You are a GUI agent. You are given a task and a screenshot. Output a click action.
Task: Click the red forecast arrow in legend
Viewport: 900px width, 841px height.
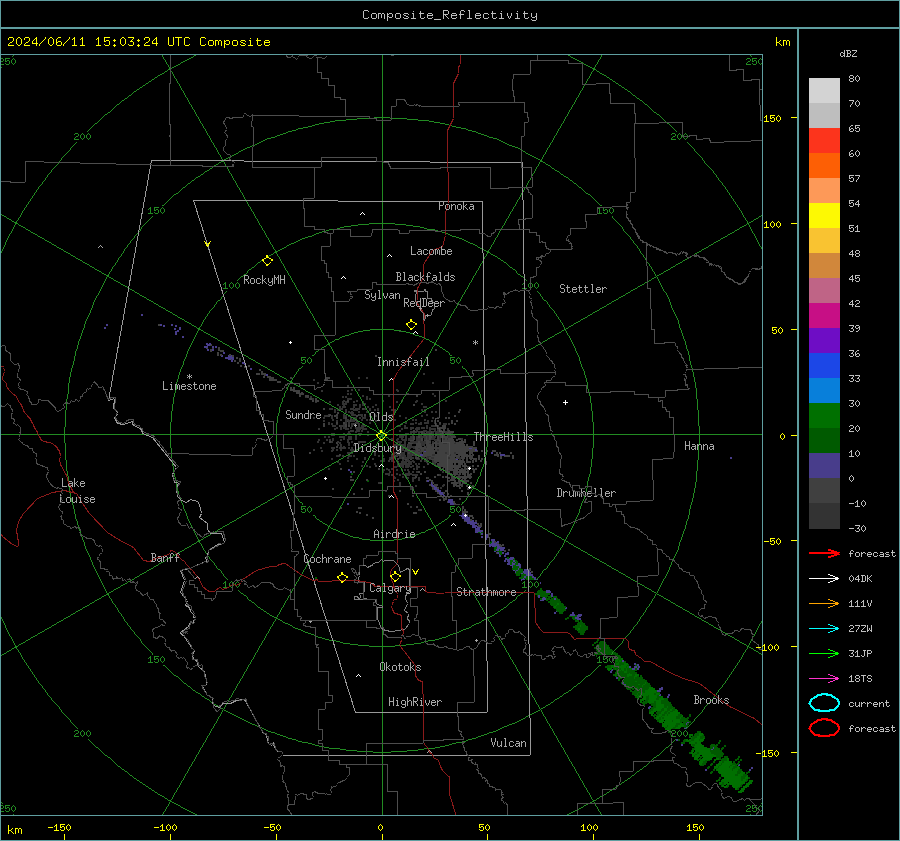824,553
